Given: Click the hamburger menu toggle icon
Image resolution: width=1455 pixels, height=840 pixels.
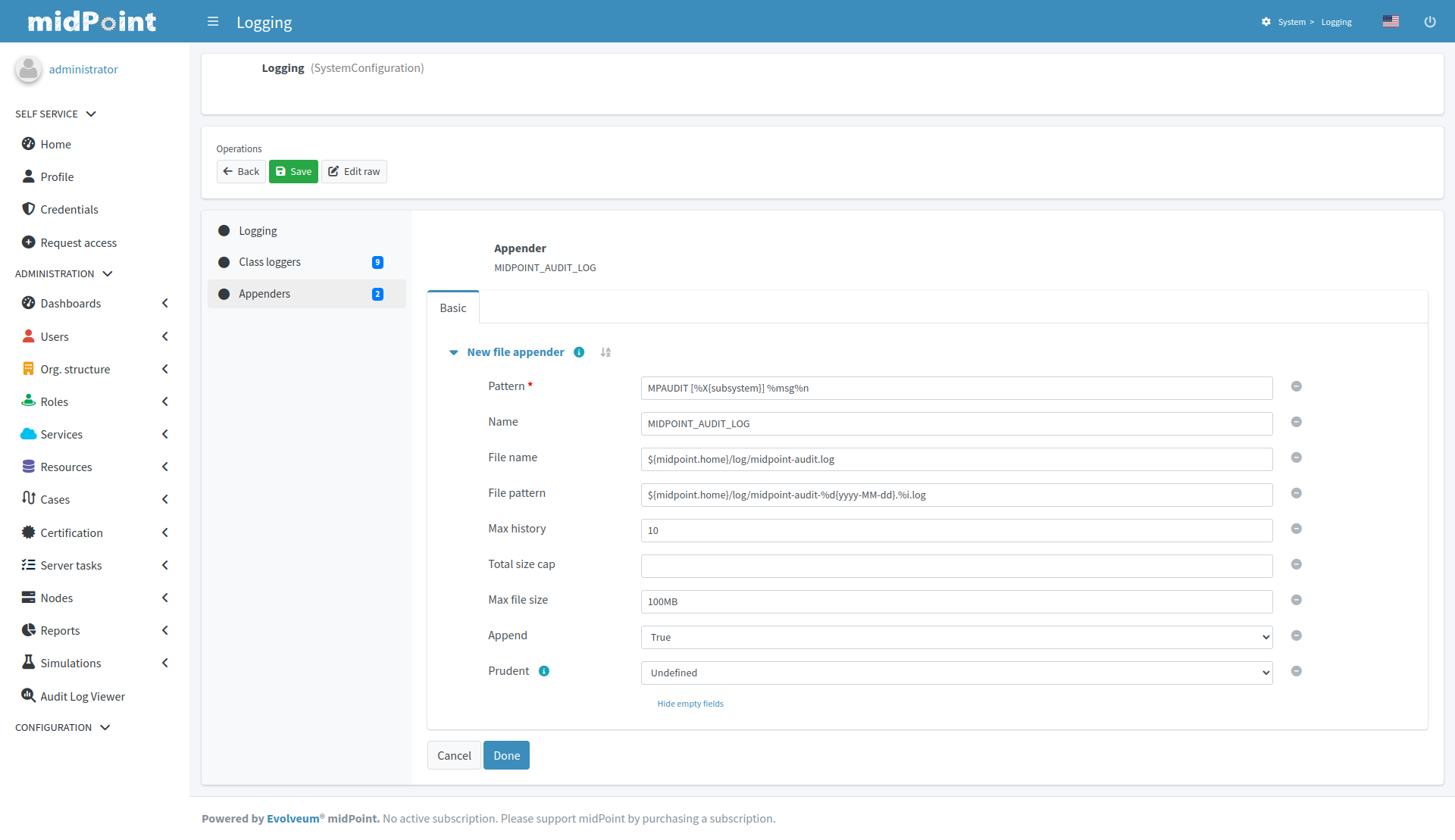Looking at the screenshot, I should (x=213, y=22).
